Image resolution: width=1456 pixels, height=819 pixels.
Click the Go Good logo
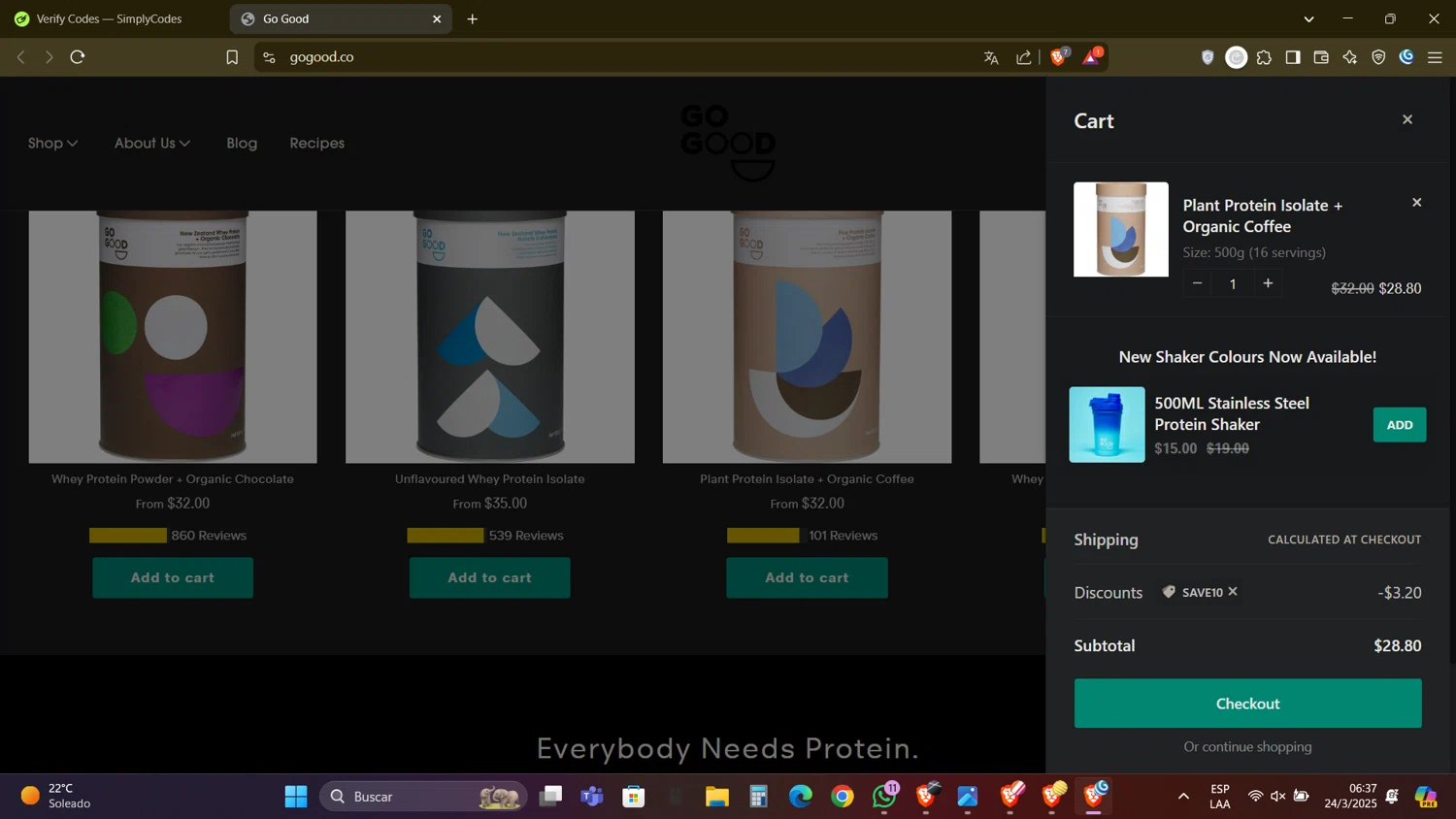(x=728, y=143)
